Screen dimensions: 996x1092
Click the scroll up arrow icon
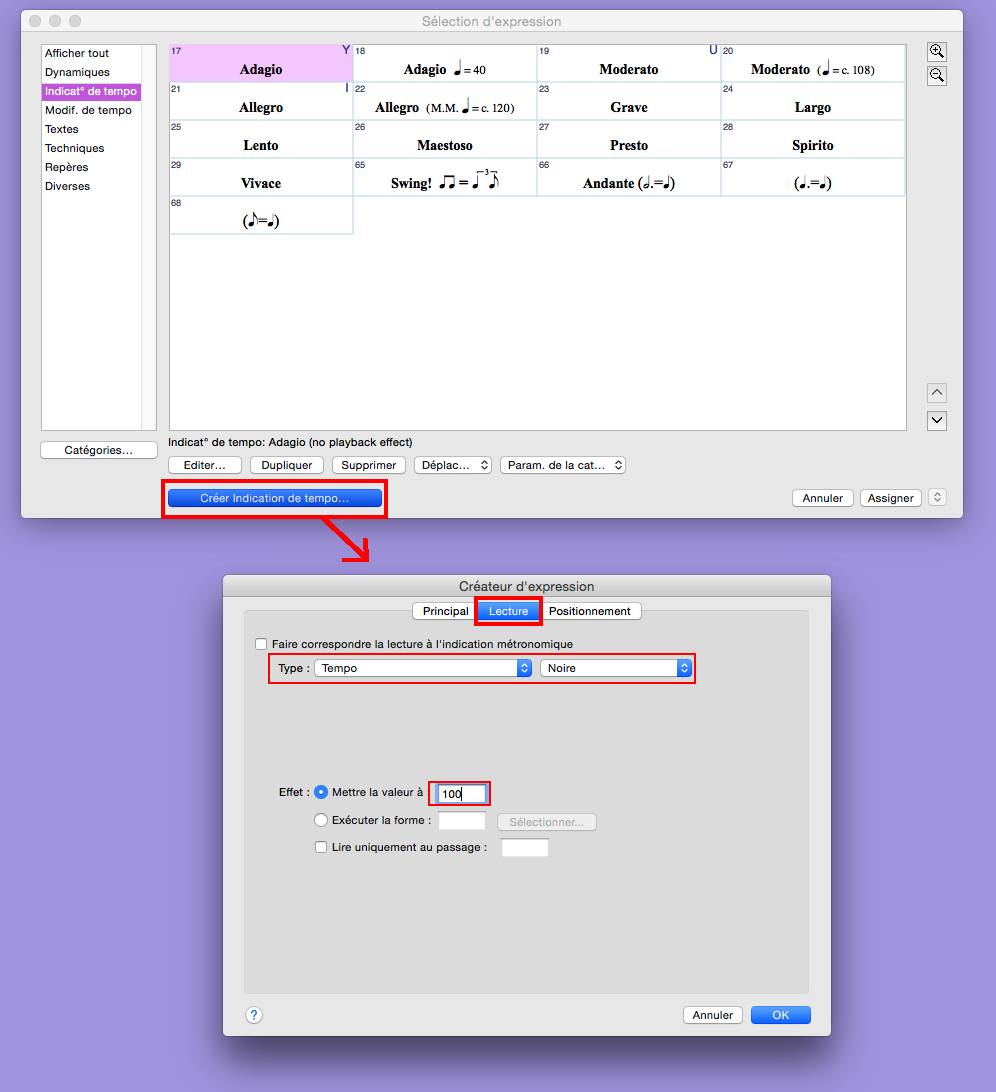click(936, 393)
